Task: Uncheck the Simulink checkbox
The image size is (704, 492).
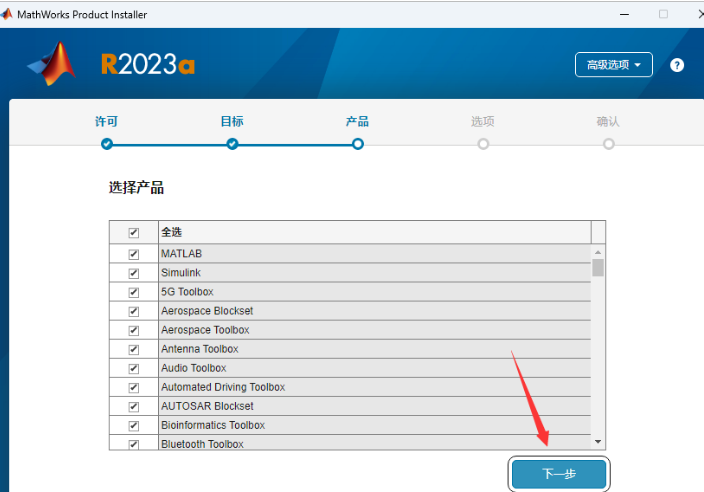Action: point(133,273)
